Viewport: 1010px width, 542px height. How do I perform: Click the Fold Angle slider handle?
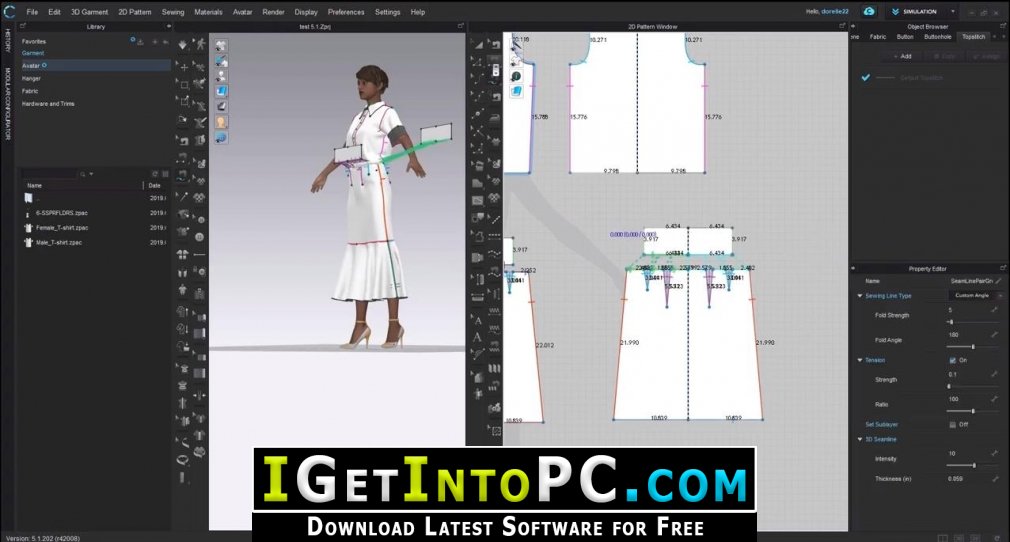coord(973,347)
